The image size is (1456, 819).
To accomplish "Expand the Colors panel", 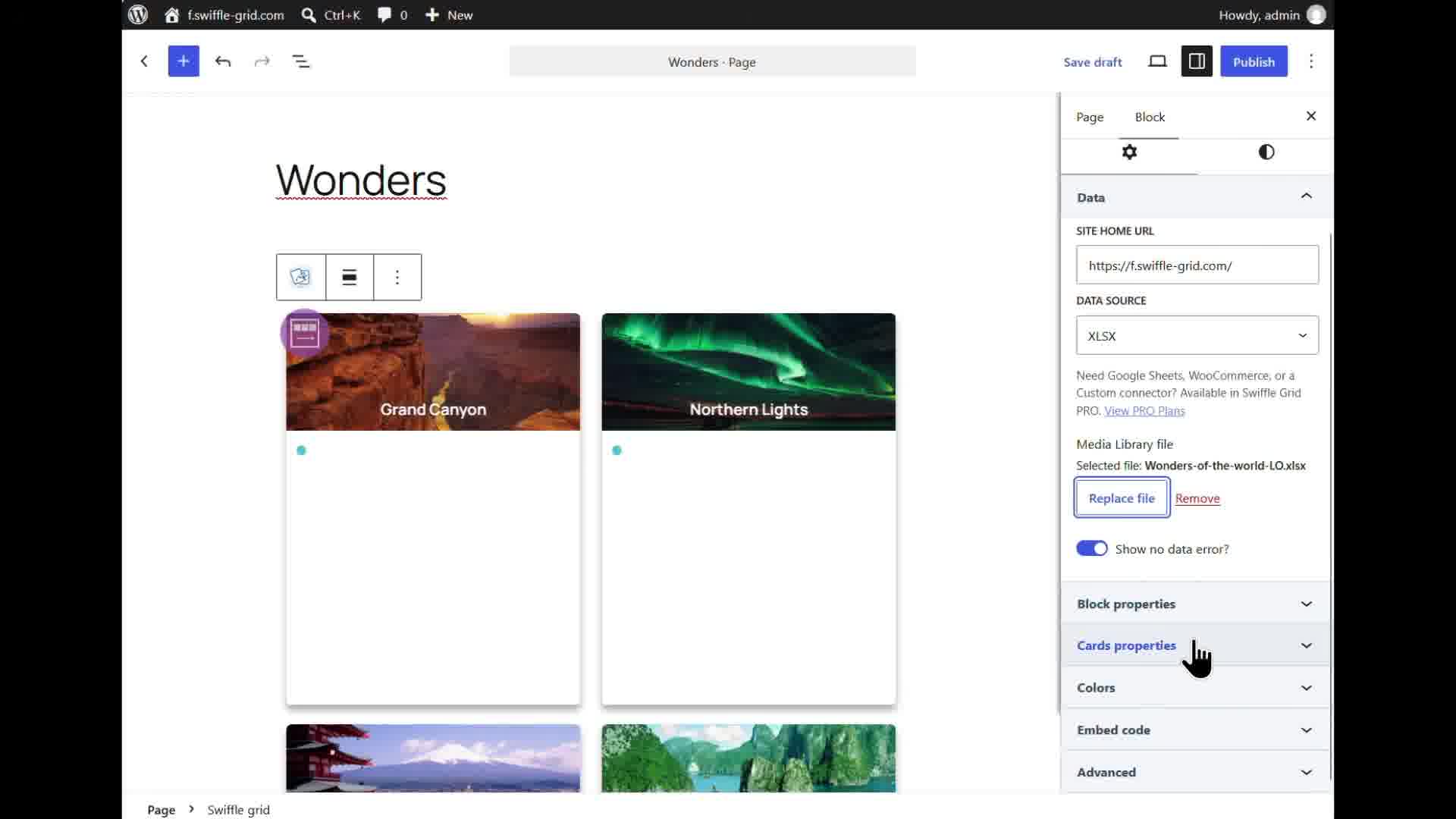I will (1197, 688).
